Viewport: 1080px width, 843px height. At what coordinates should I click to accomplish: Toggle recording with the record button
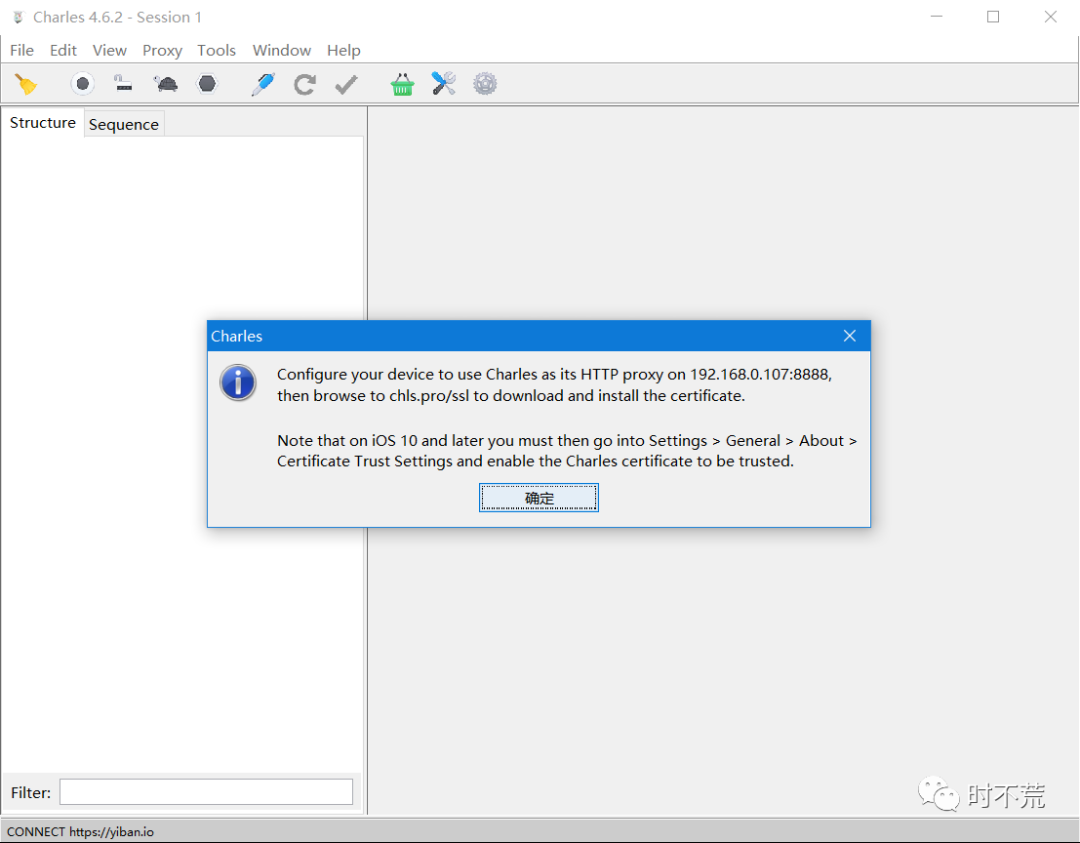point(83,84)
